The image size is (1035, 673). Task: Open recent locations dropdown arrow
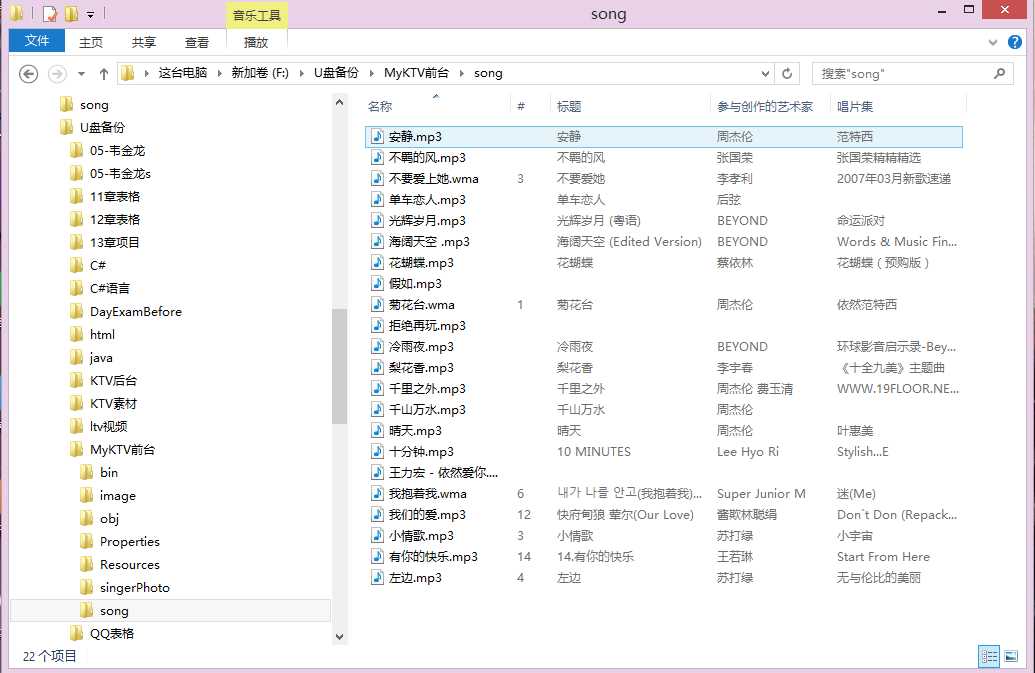click(x=81, y=74)
